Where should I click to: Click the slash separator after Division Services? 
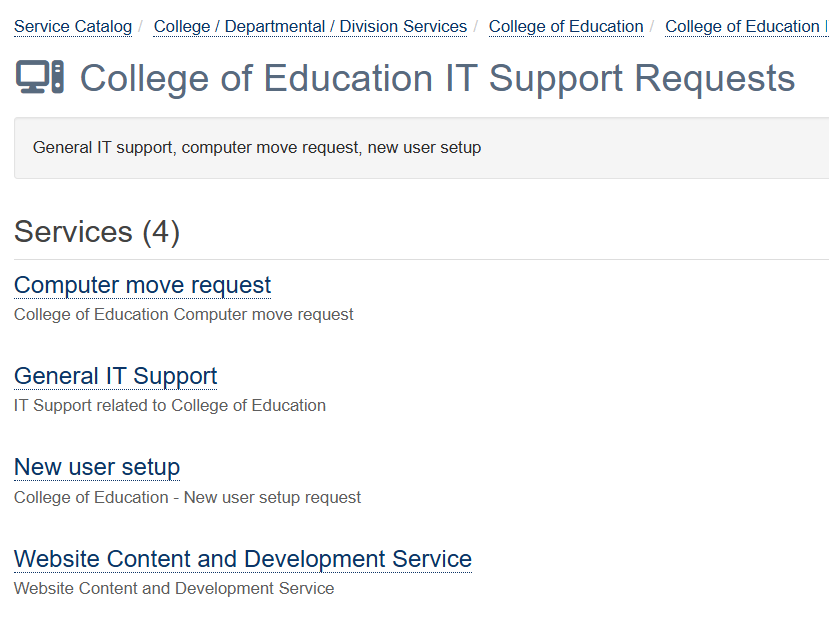[476, 25]
